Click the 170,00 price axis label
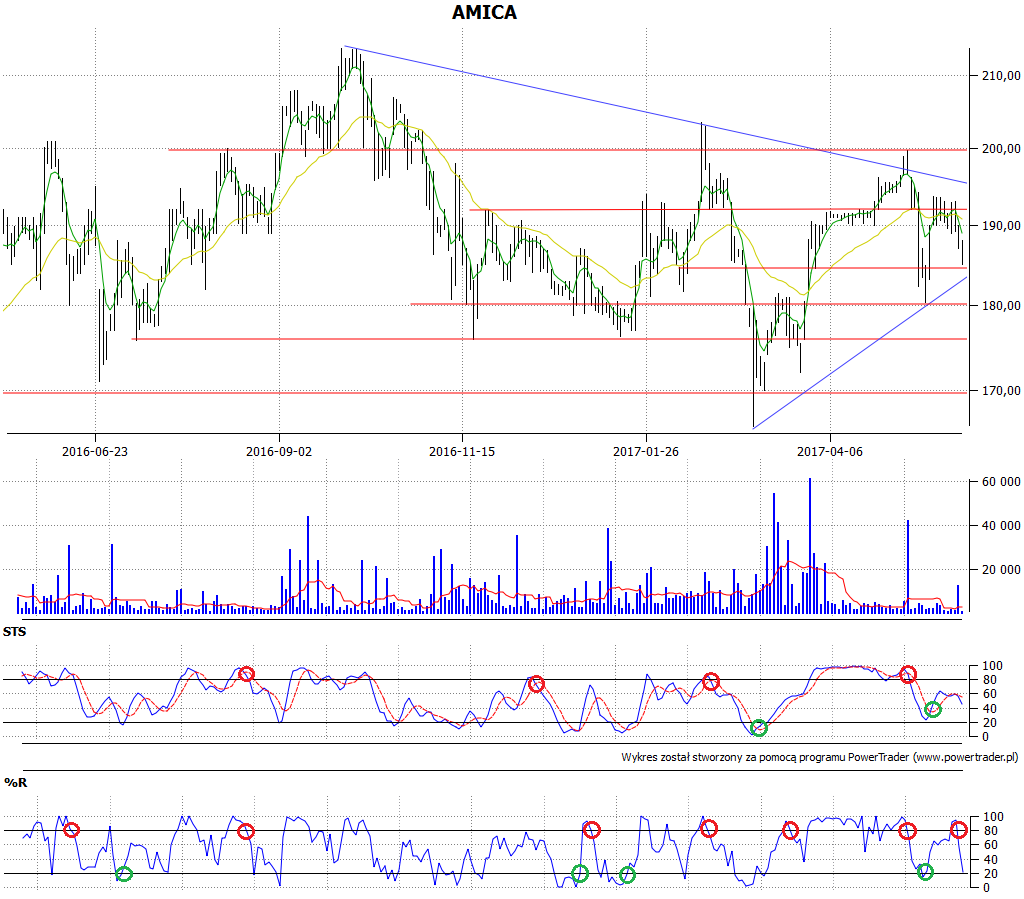 (1000, 391)
